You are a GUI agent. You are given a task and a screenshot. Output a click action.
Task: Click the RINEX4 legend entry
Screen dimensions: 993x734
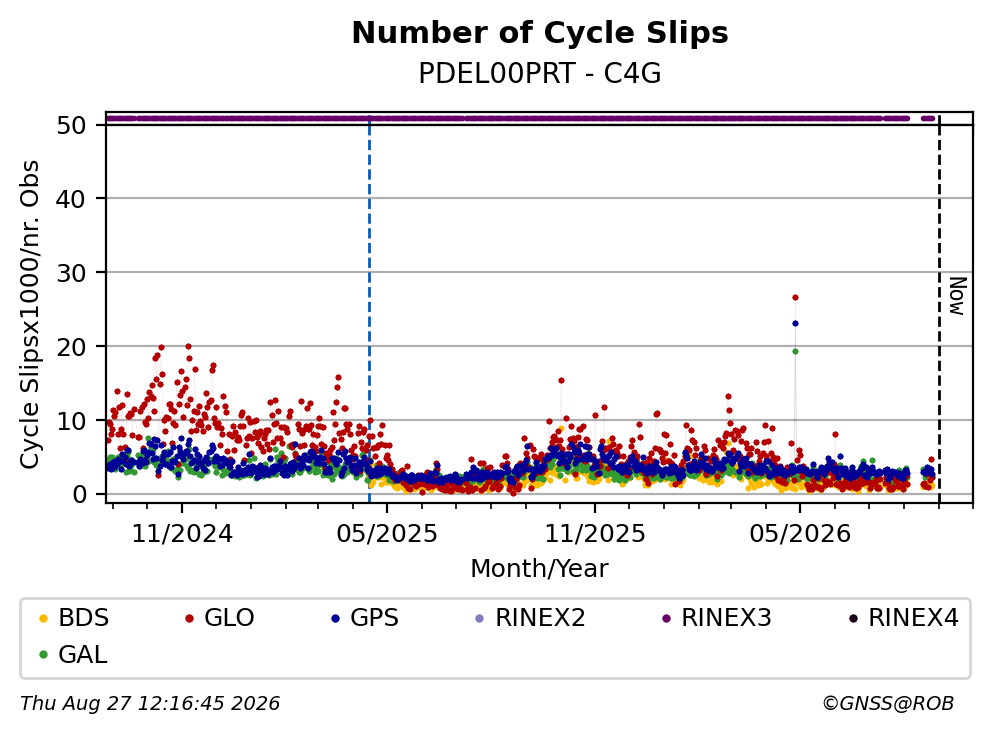coord(904,617)
